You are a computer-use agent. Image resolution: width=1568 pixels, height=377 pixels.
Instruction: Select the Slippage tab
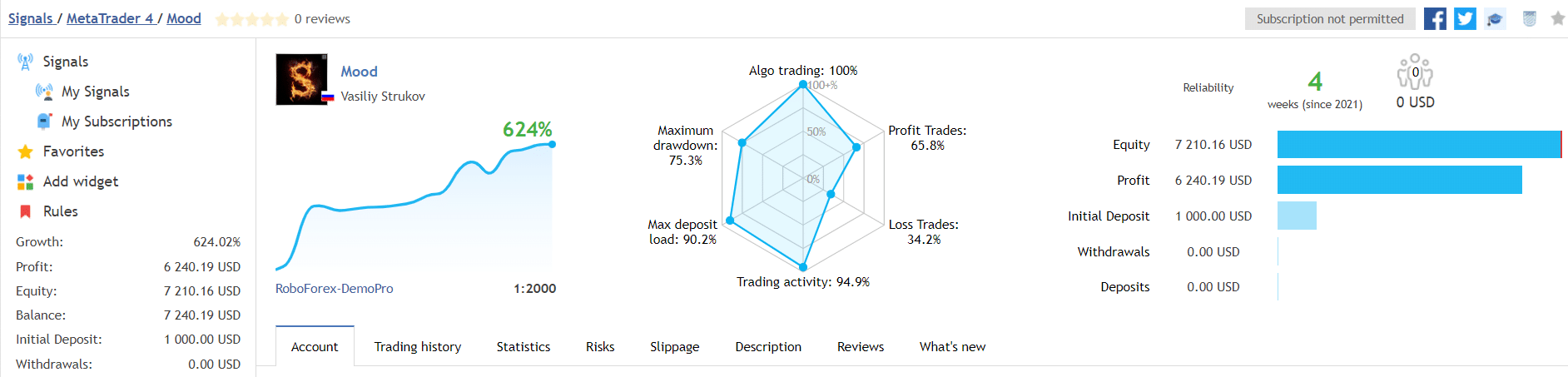(674, 346)
